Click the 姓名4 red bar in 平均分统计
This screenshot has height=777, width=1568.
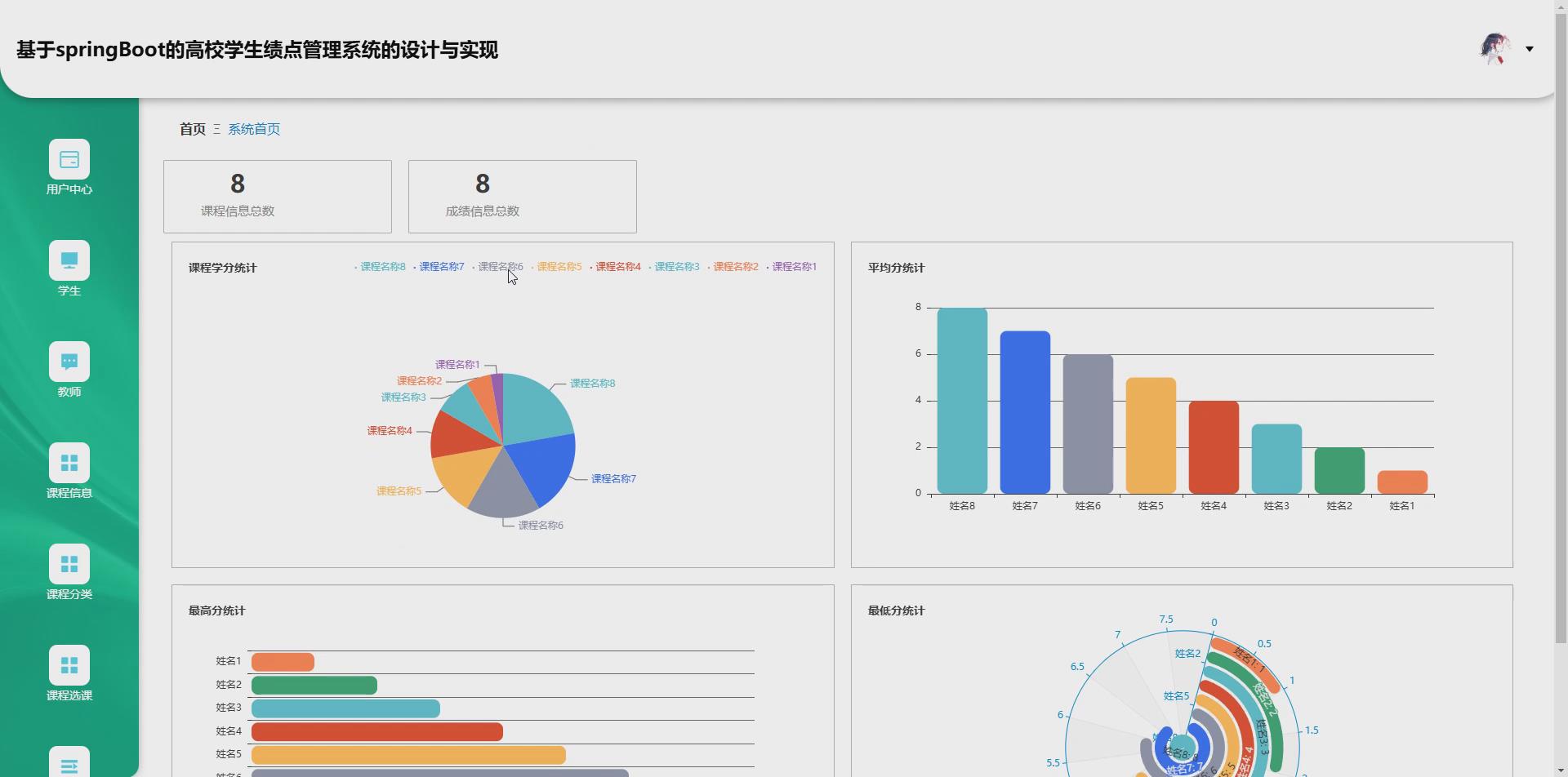click(x=1214, y=447)
